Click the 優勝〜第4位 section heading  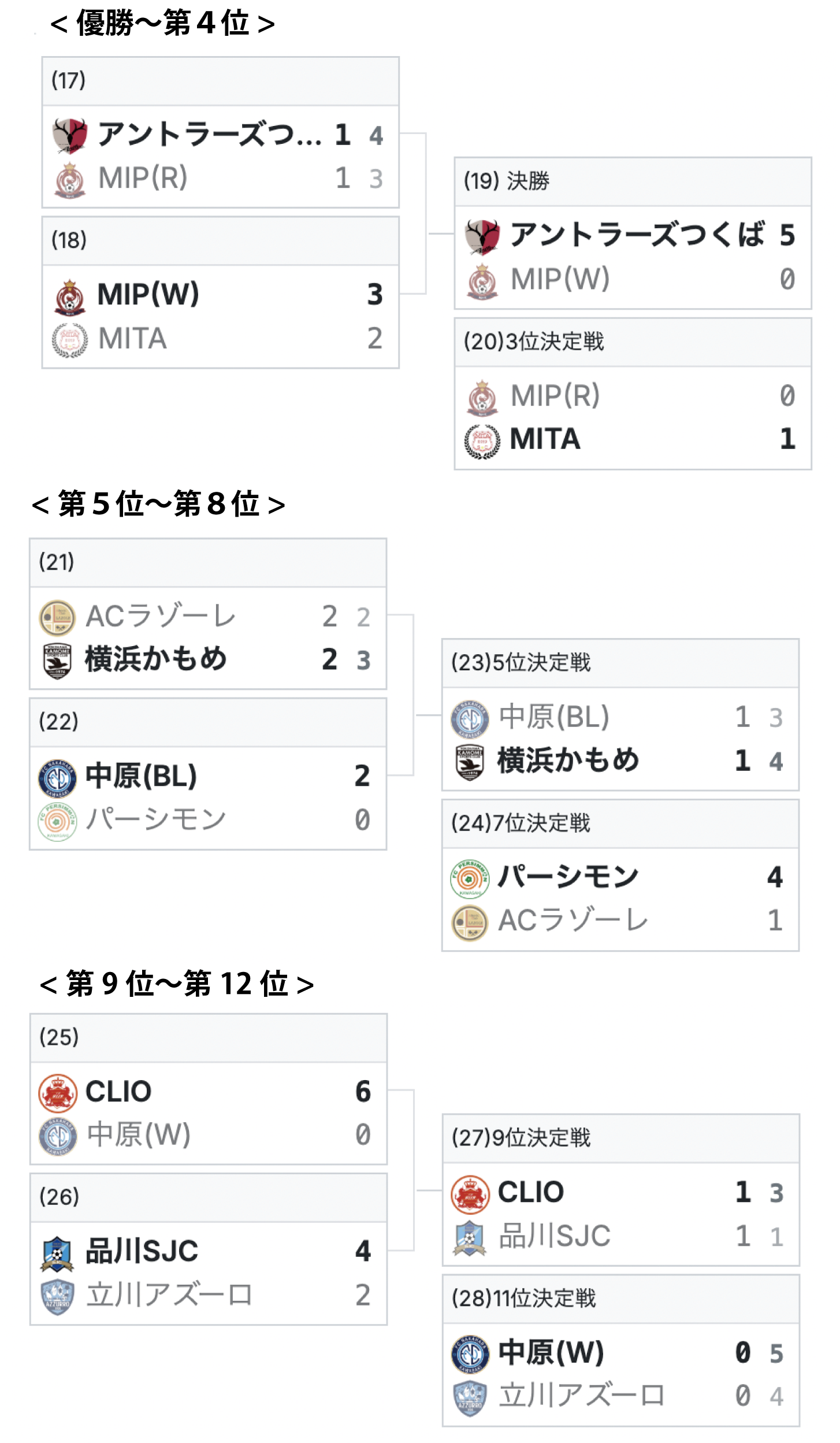pyautogui.click(x=162, y=24)
